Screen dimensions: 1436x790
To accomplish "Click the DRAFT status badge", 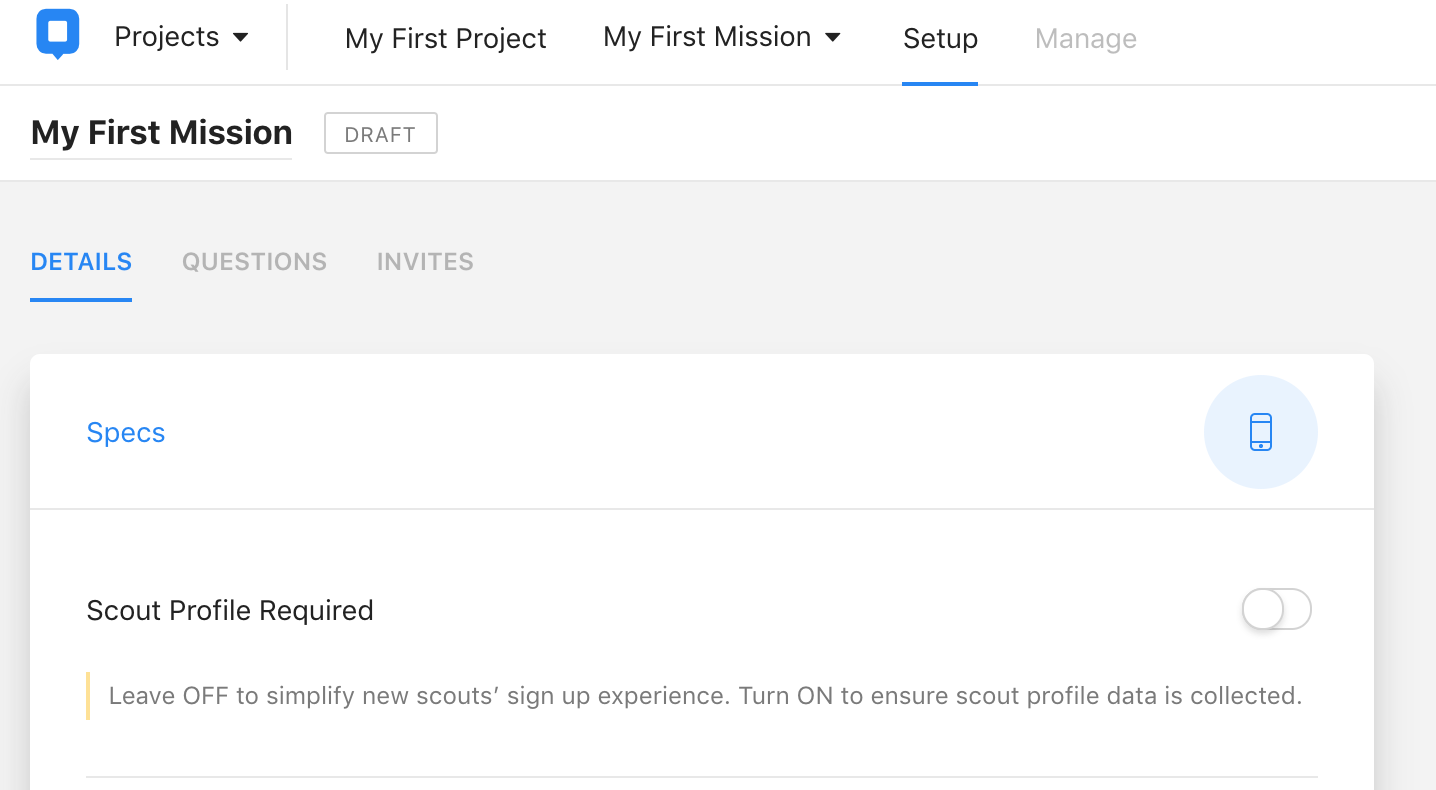I will (380, 134).
